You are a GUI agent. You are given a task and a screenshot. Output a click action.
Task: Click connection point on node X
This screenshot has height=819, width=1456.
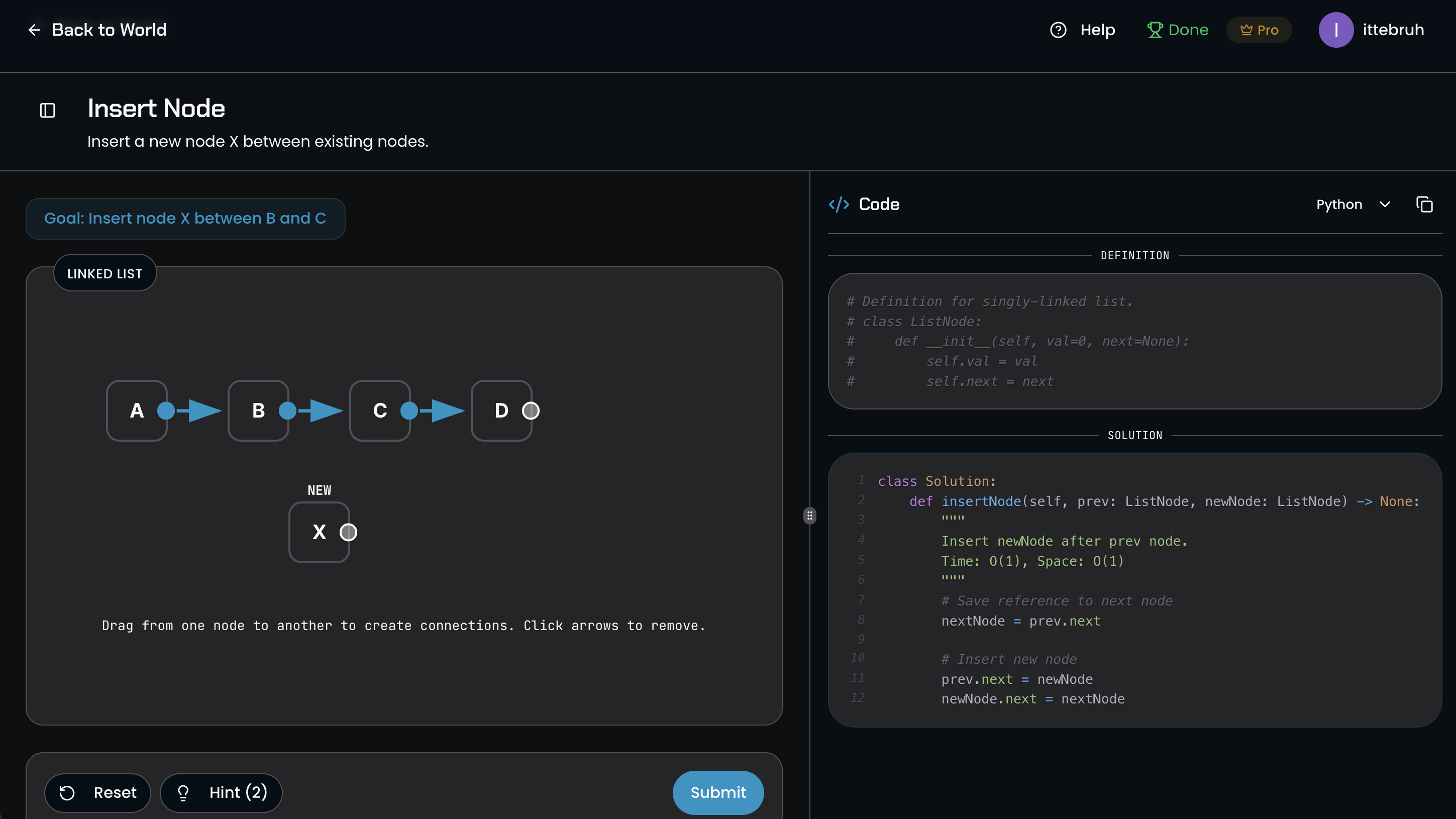pos(349,532)
